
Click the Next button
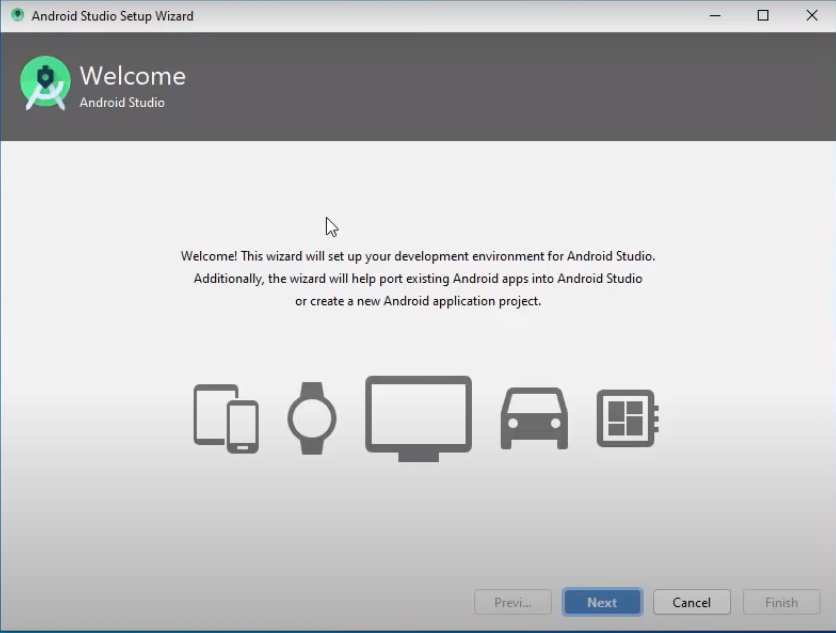click(x=602, y=602)
